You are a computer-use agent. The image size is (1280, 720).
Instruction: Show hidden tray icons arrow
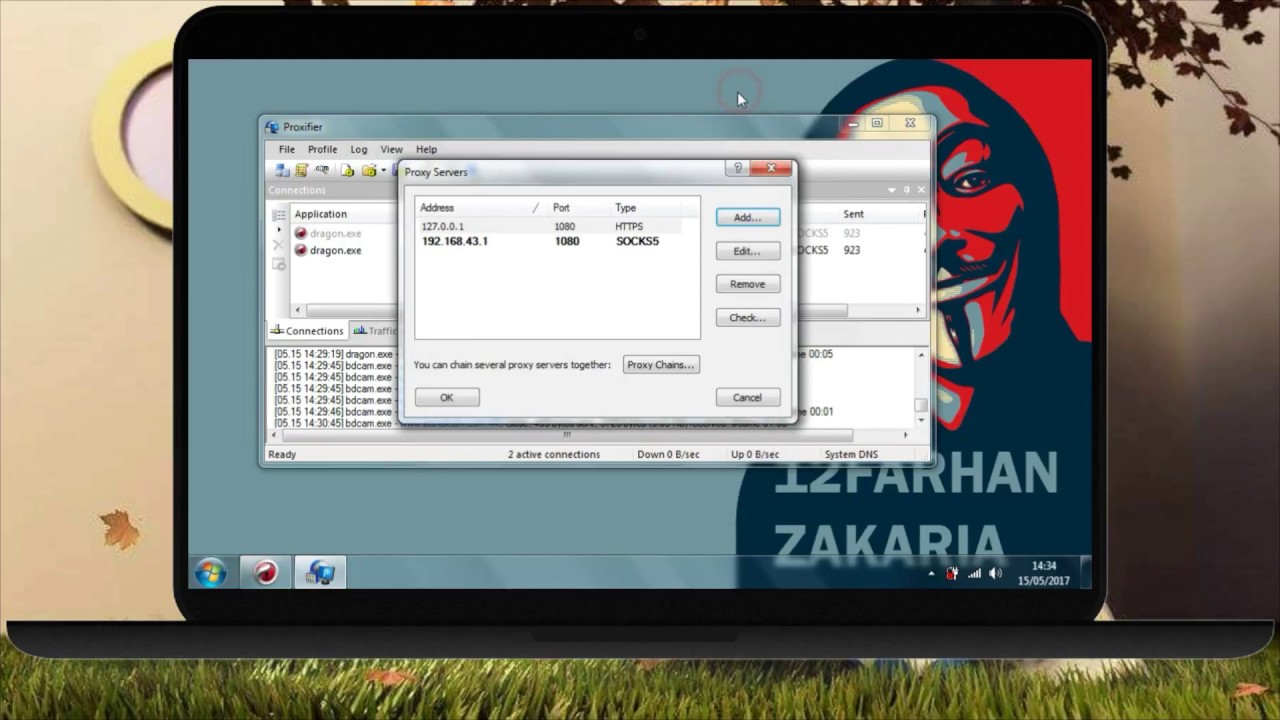(932, 574)
